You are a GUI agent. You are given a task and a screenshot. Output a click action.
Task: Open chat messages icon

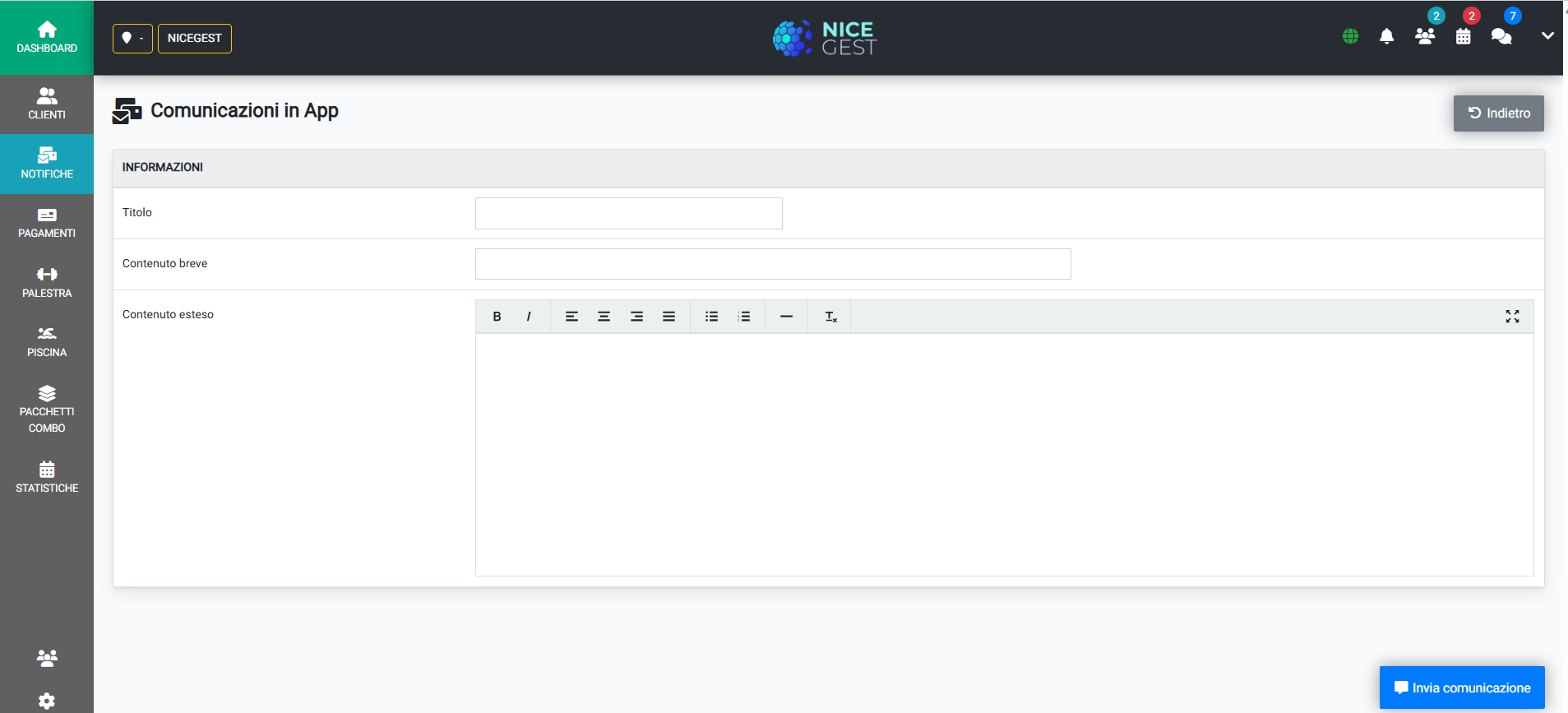coord(1501,36)
